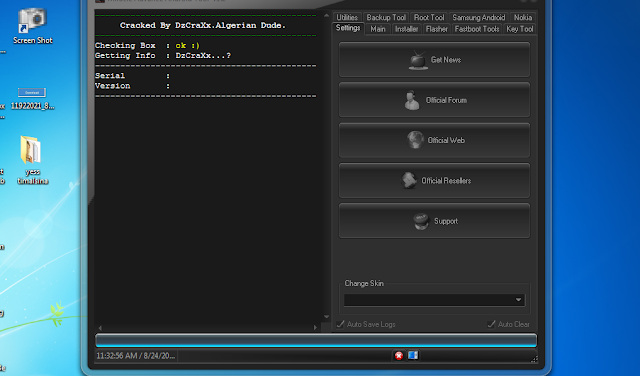Select the Settings tab
Viewport: 640px width, 376px height.
tap(348, 28)
